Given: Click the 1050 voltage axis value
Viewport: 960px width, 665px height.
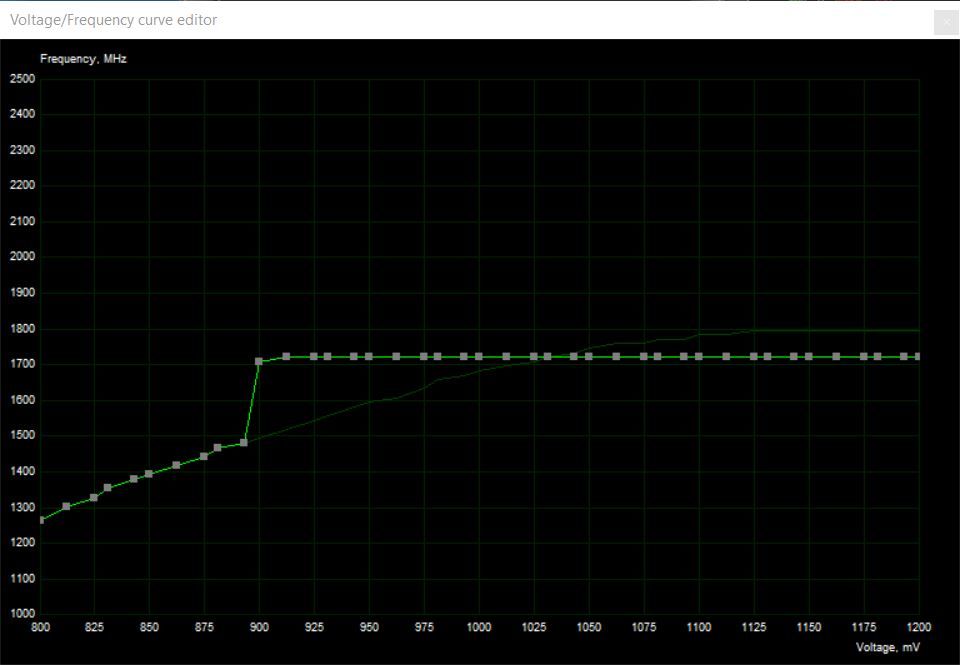Looking at the screenshot, I should pyautogui.click(x=589, y=627).
